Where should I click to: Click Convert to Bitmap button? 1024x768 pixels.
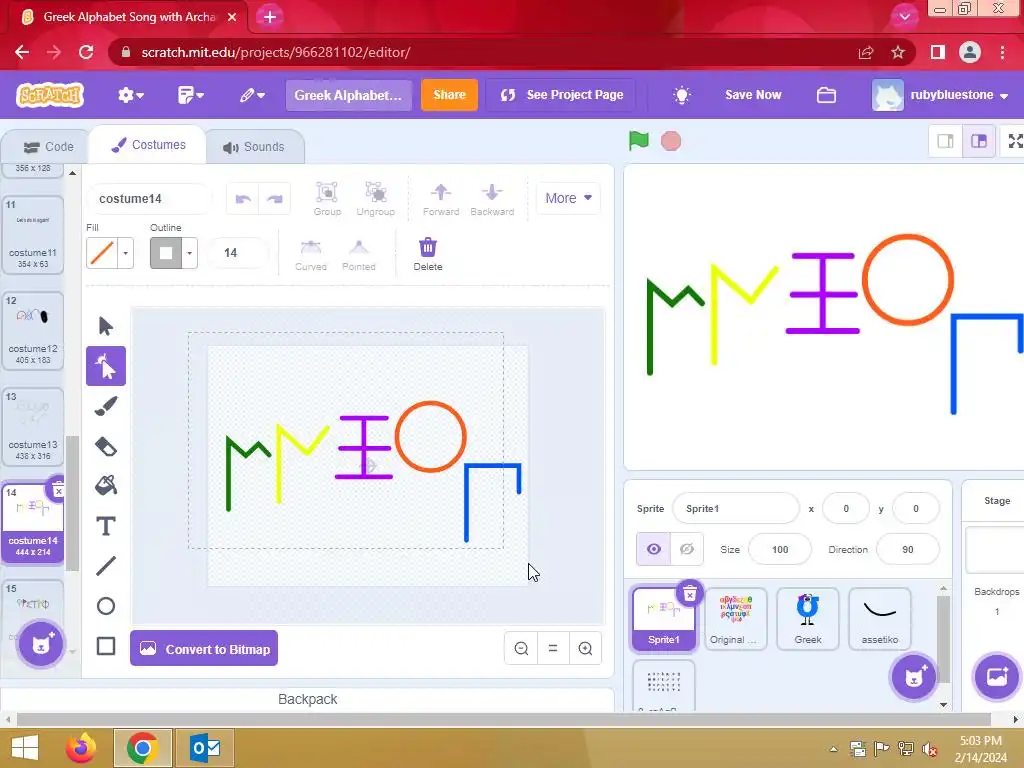pyautogui.click(x=204, y=648)
